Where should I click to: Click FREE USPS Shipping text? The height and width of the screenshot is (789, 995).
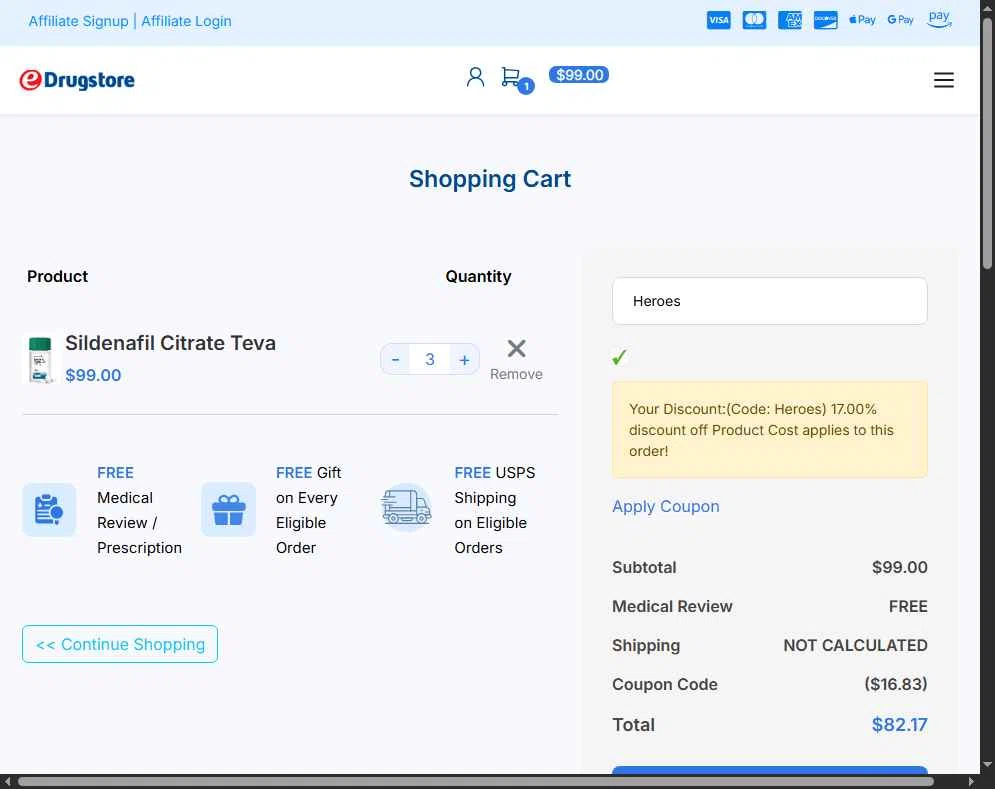coord(494,510)
